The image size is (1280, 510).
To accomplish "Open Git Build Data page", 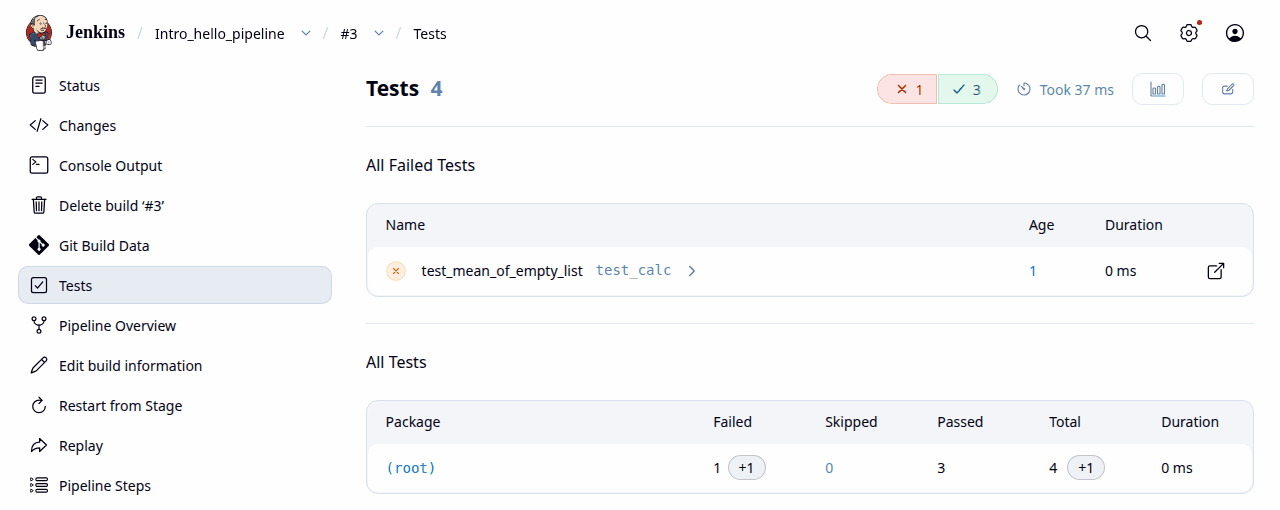I will [175, 246].
